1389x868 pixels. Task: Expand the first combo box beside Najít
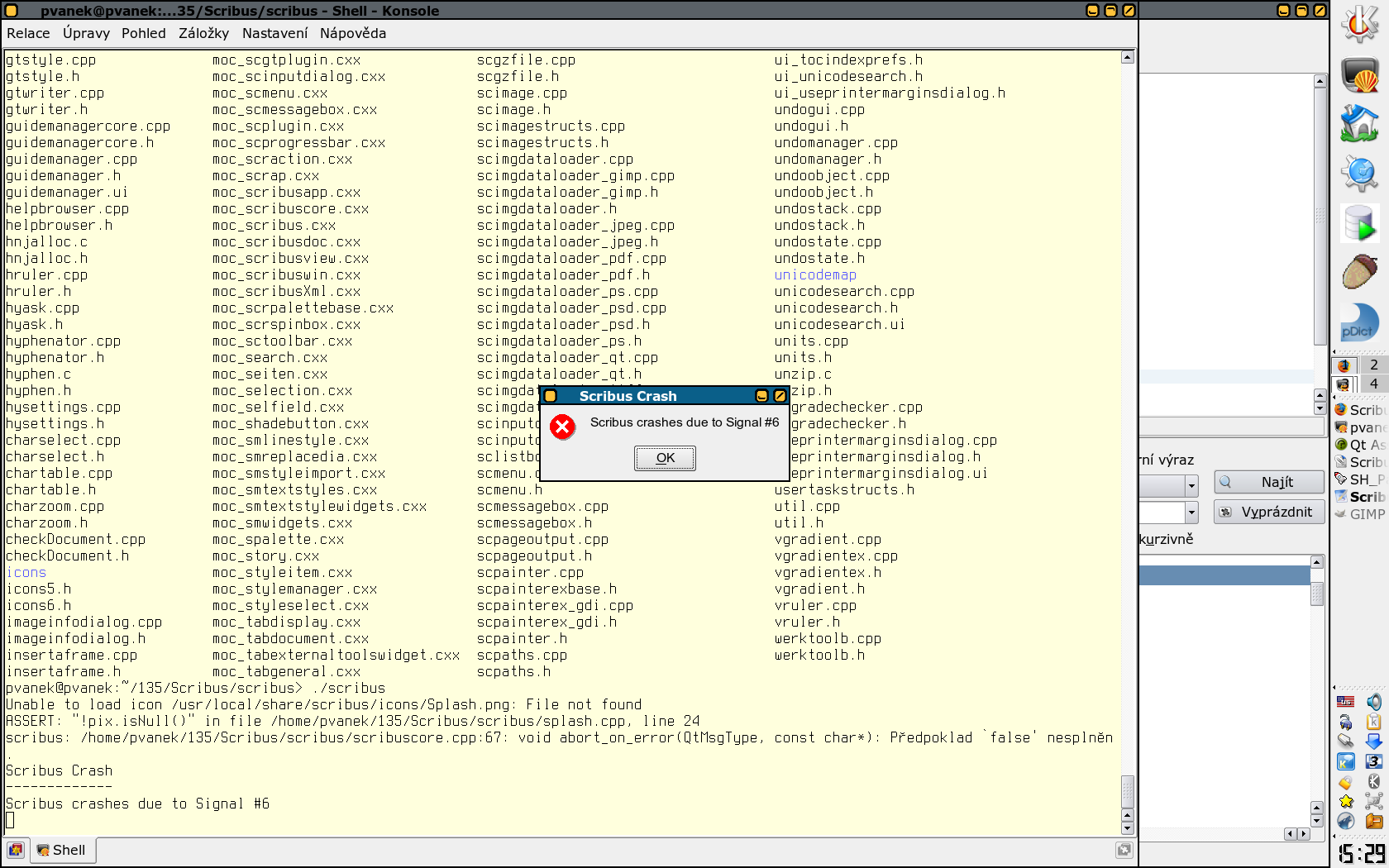tap(1191, 485)
